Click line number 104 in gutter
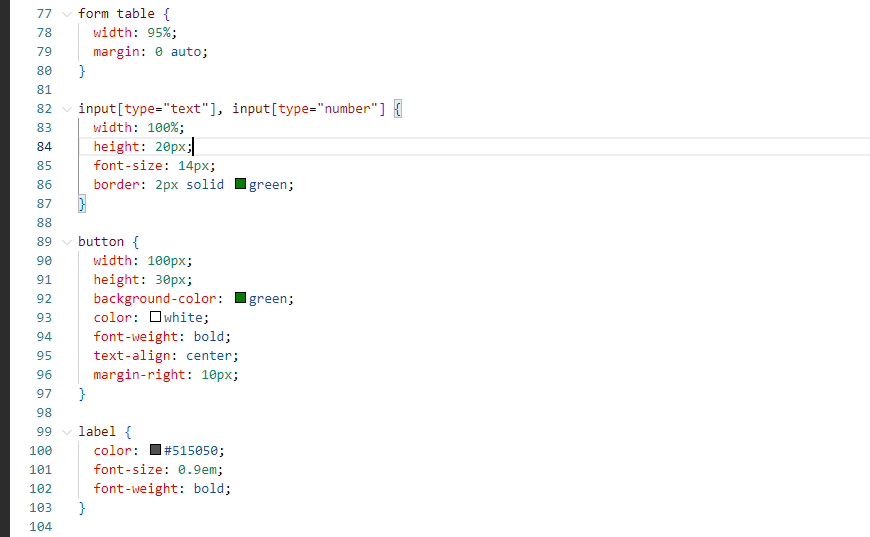Screen dimensions: 870x537 [41, 526]
